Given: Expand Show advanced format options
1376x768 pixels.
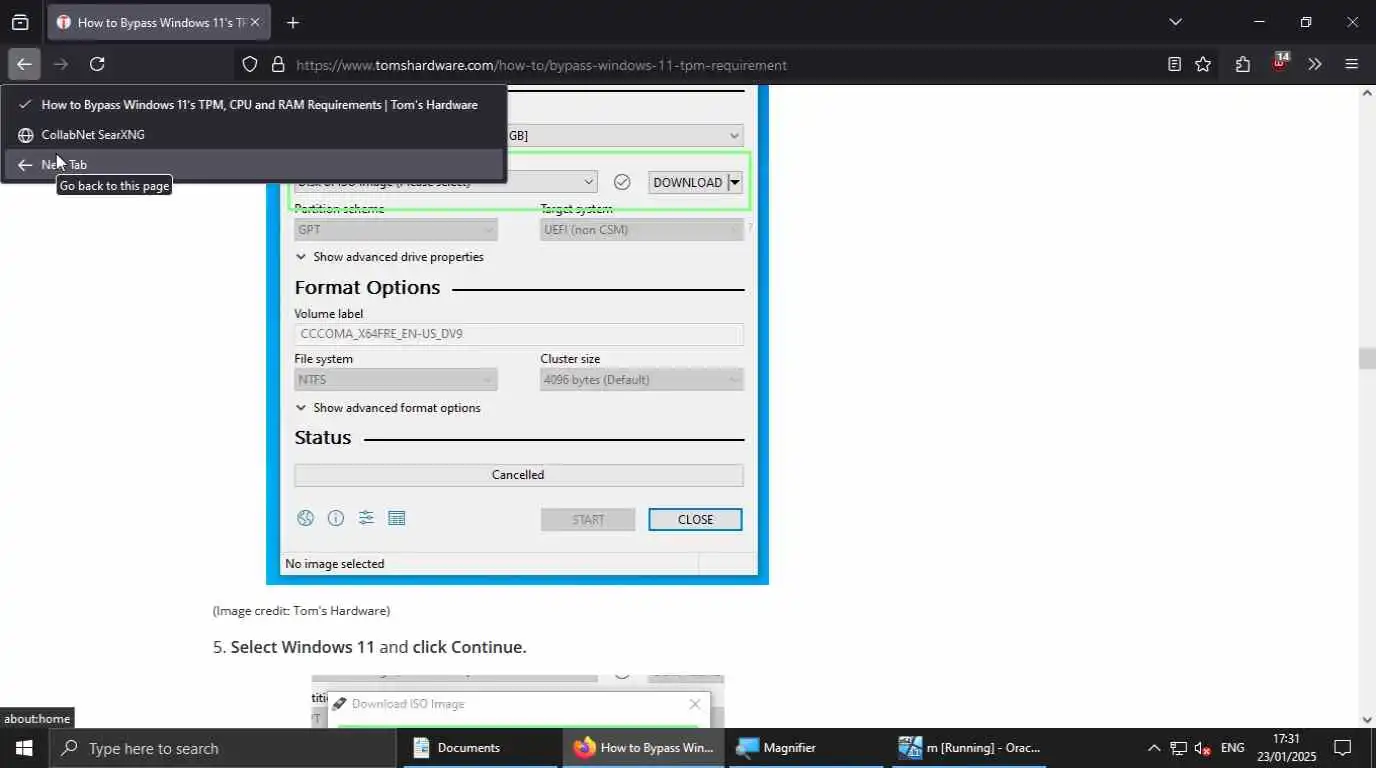Looking at the screenshot, I should (x=388, y=408).
